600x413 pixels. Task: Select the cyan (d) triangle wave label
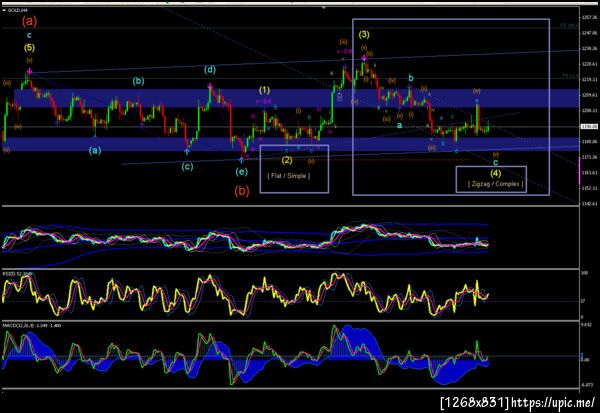point(210,70)
